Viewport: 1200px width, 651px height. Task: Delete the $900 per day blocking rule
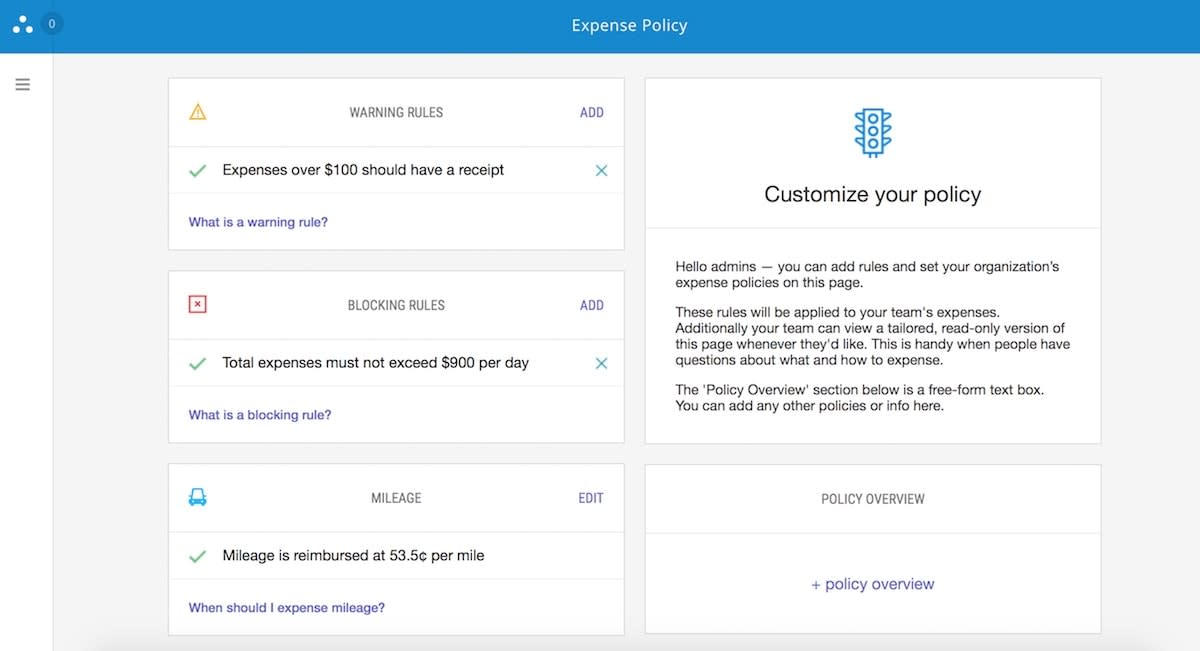pyautogui.click(x=601, y=363)
